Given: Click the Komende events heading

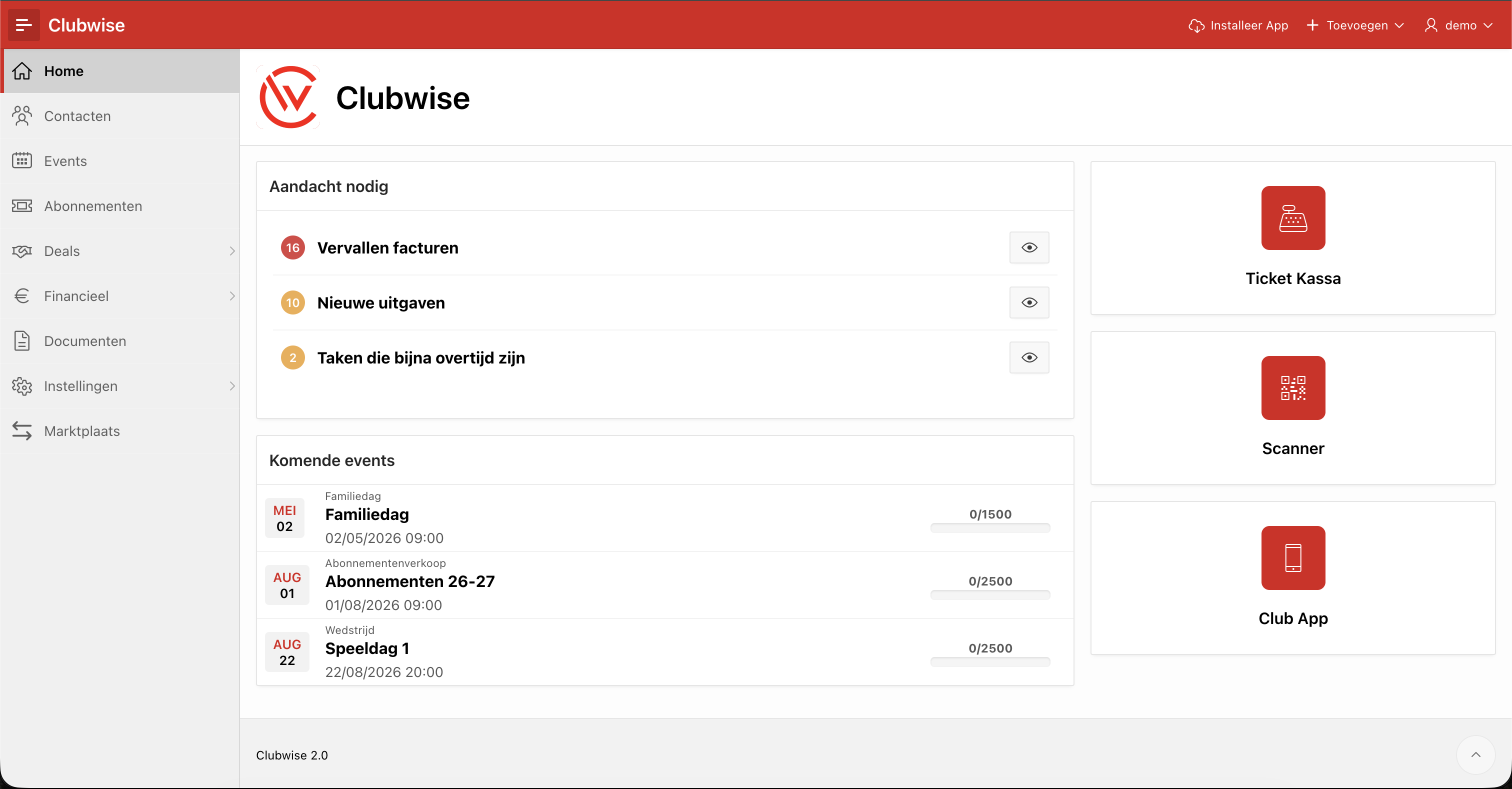Looking at the screenshot, I should point(331,460).
